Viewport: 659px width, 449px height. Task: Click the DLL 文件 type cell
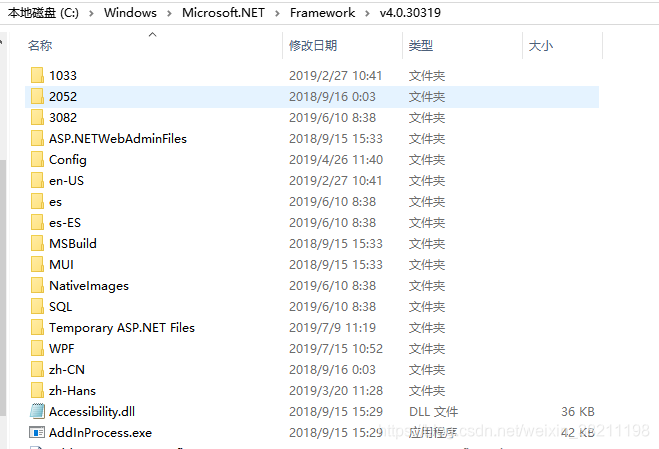(433, 412)
